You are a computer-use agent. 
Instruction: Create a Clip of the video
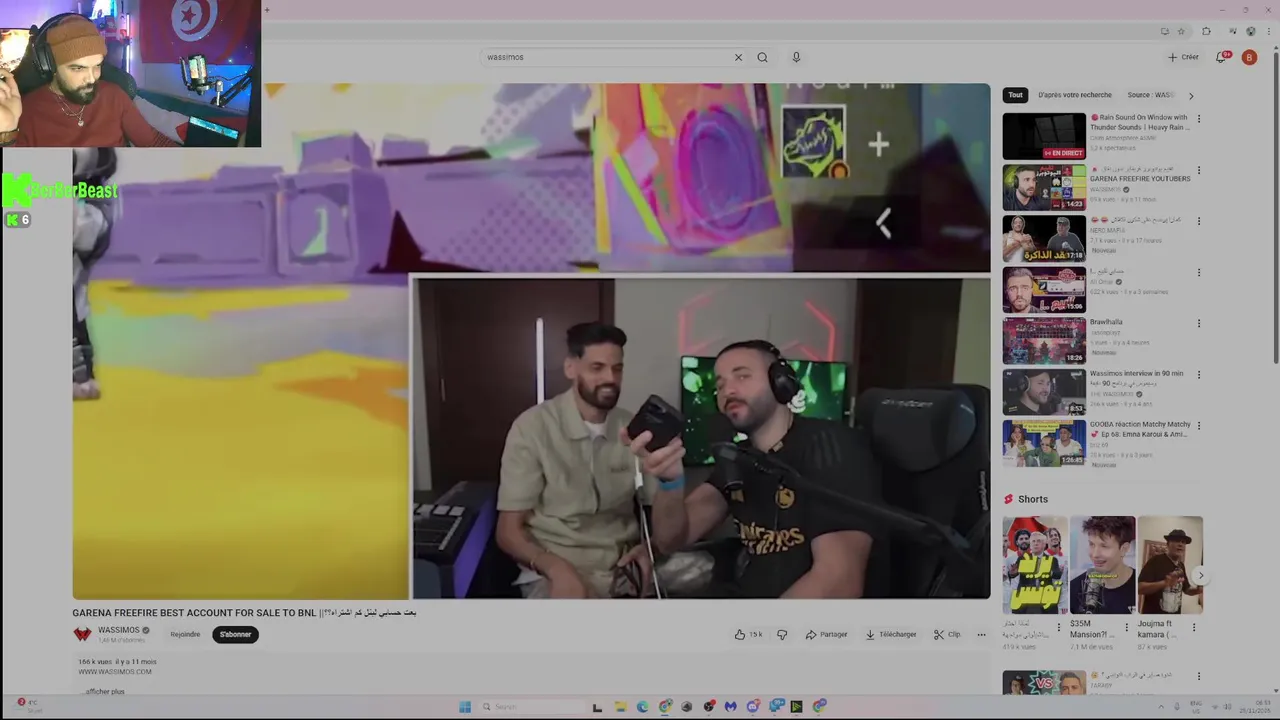[947, 634]
